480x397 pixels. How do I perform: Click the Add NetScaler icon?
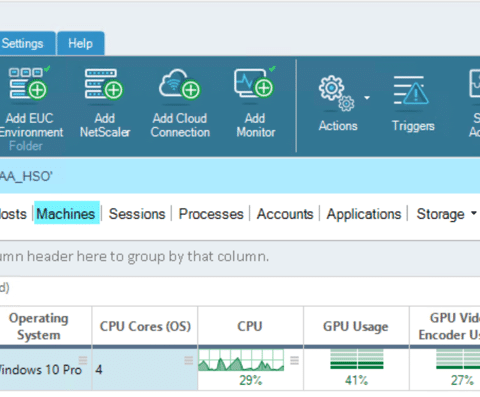click(x=104, y=84)
